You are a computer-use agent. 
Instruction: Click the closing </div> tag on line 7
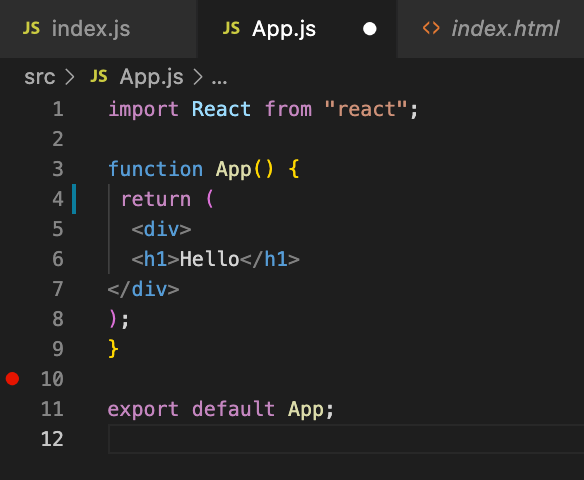point(144,289)
